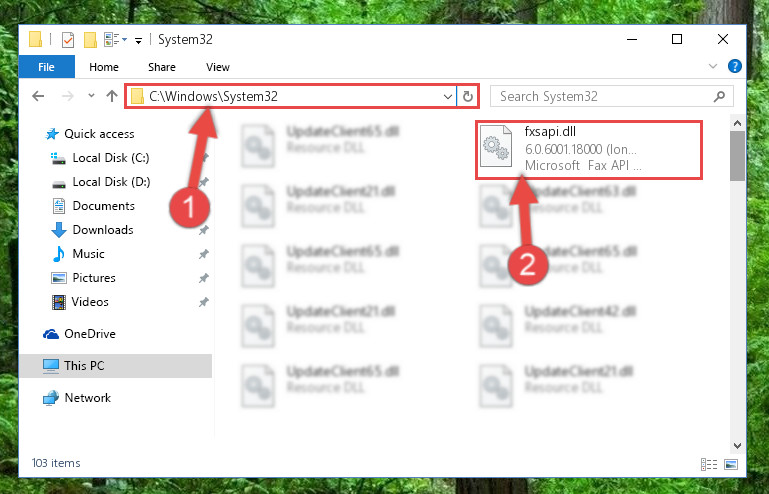Unpin Pictures from Quick access
The height and width of the screenshot is (494, 769).
(x=203, y=278)
